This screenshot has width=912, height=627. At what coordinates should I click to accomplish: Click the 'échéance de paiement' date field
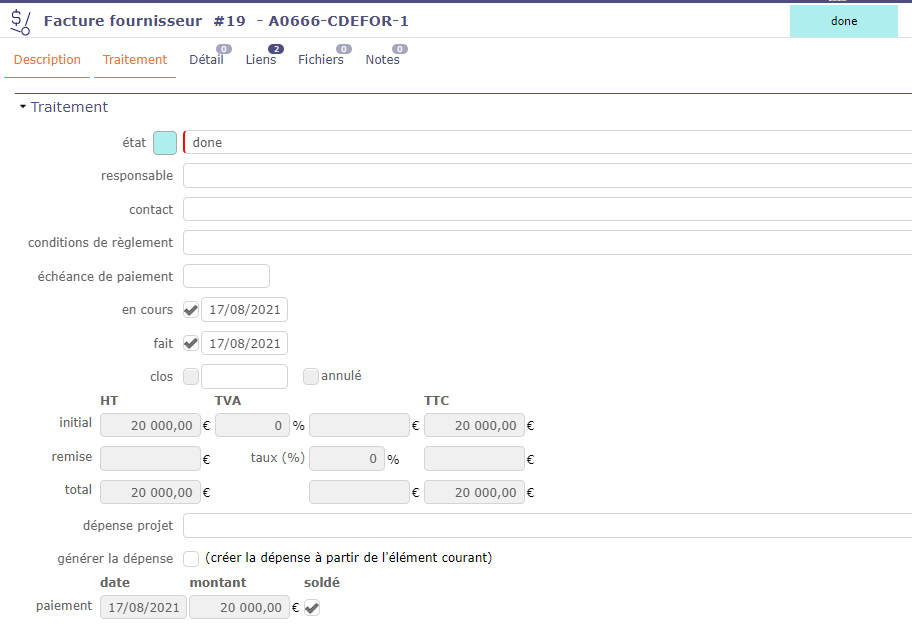(x=226, y=276)
